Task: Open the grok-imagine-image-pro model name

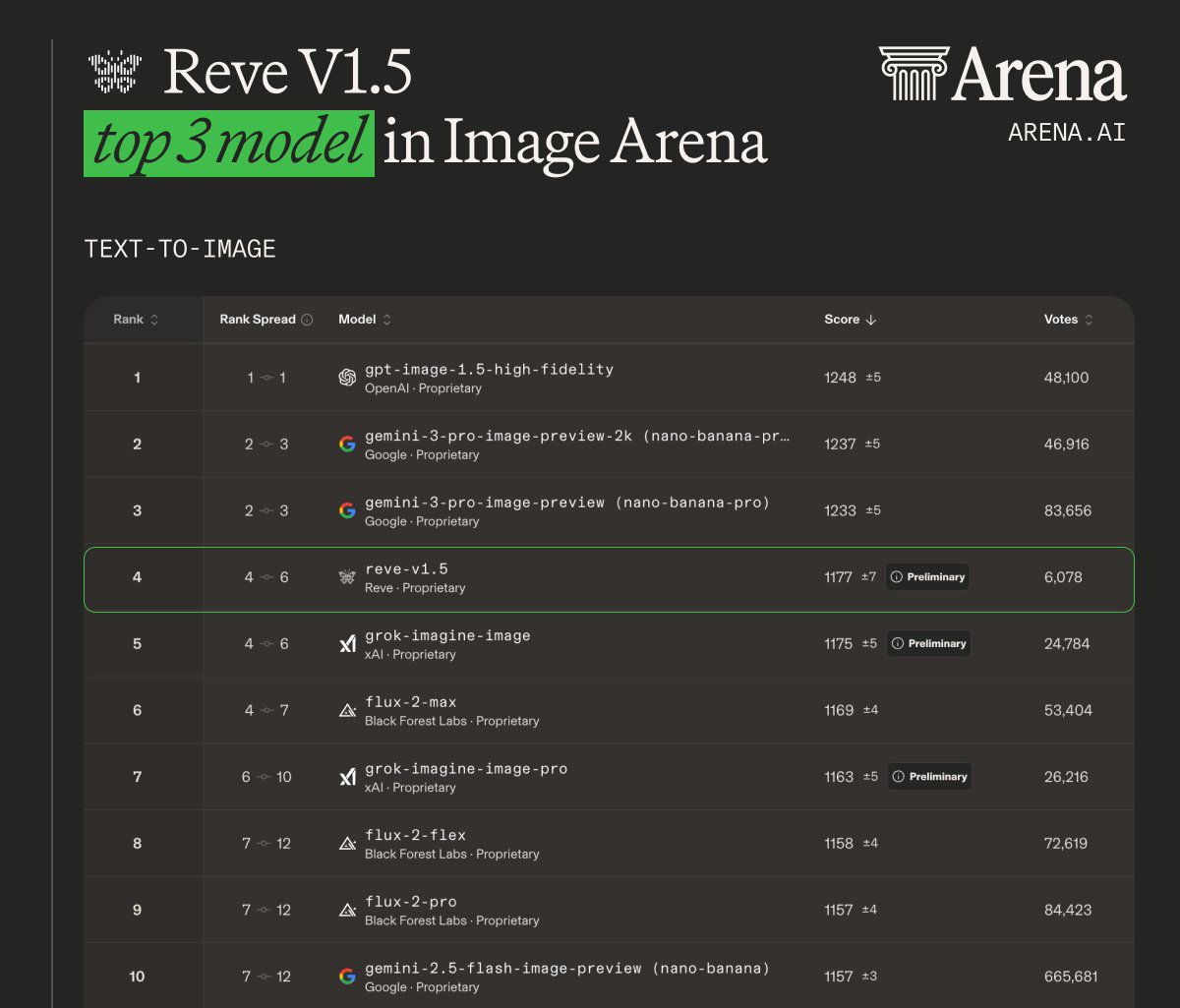Action: click(466, 769)
